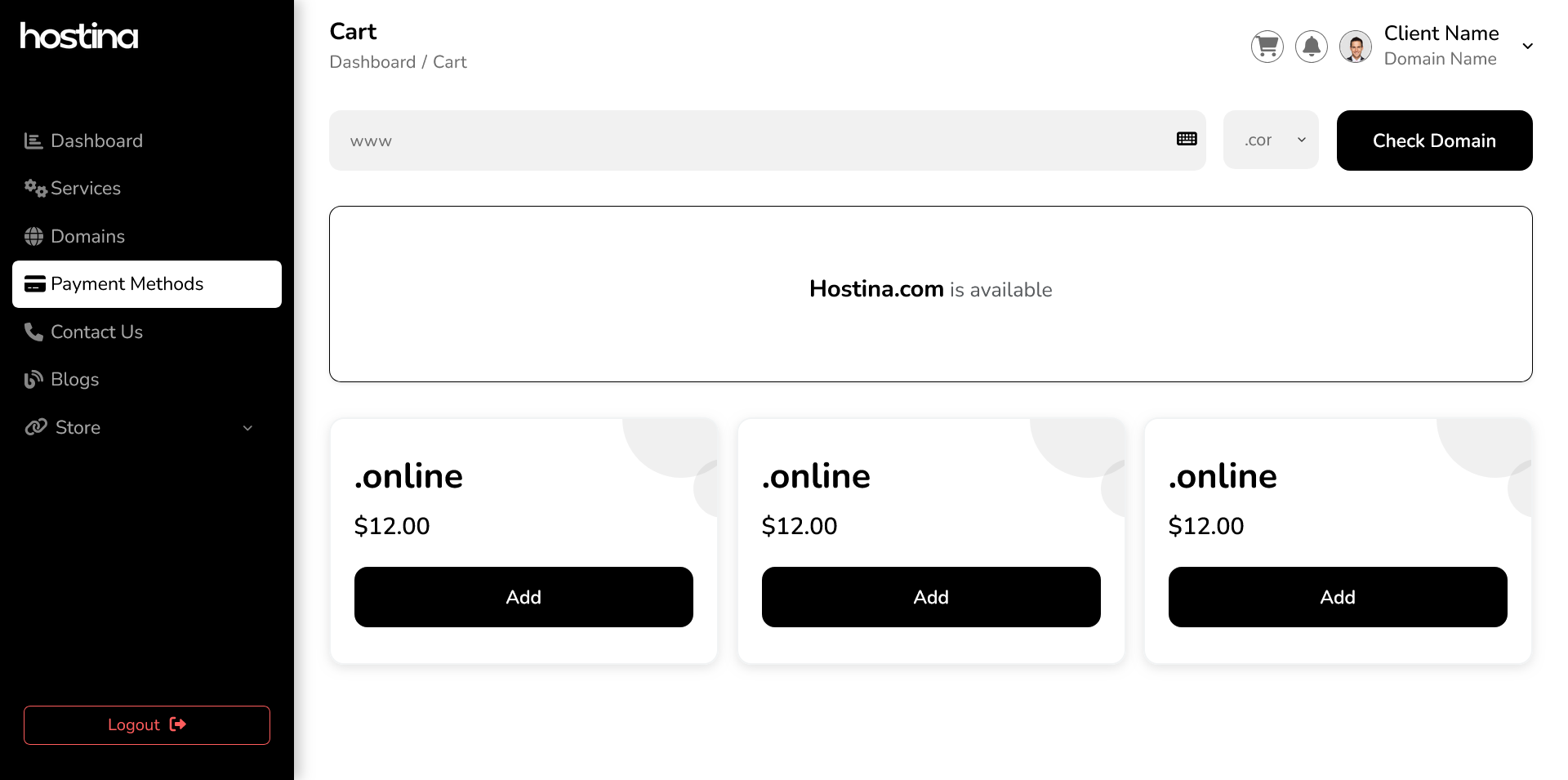This screenshot has width=1568, height=780.
Task: Open the Store menu item
Action: 78,428
